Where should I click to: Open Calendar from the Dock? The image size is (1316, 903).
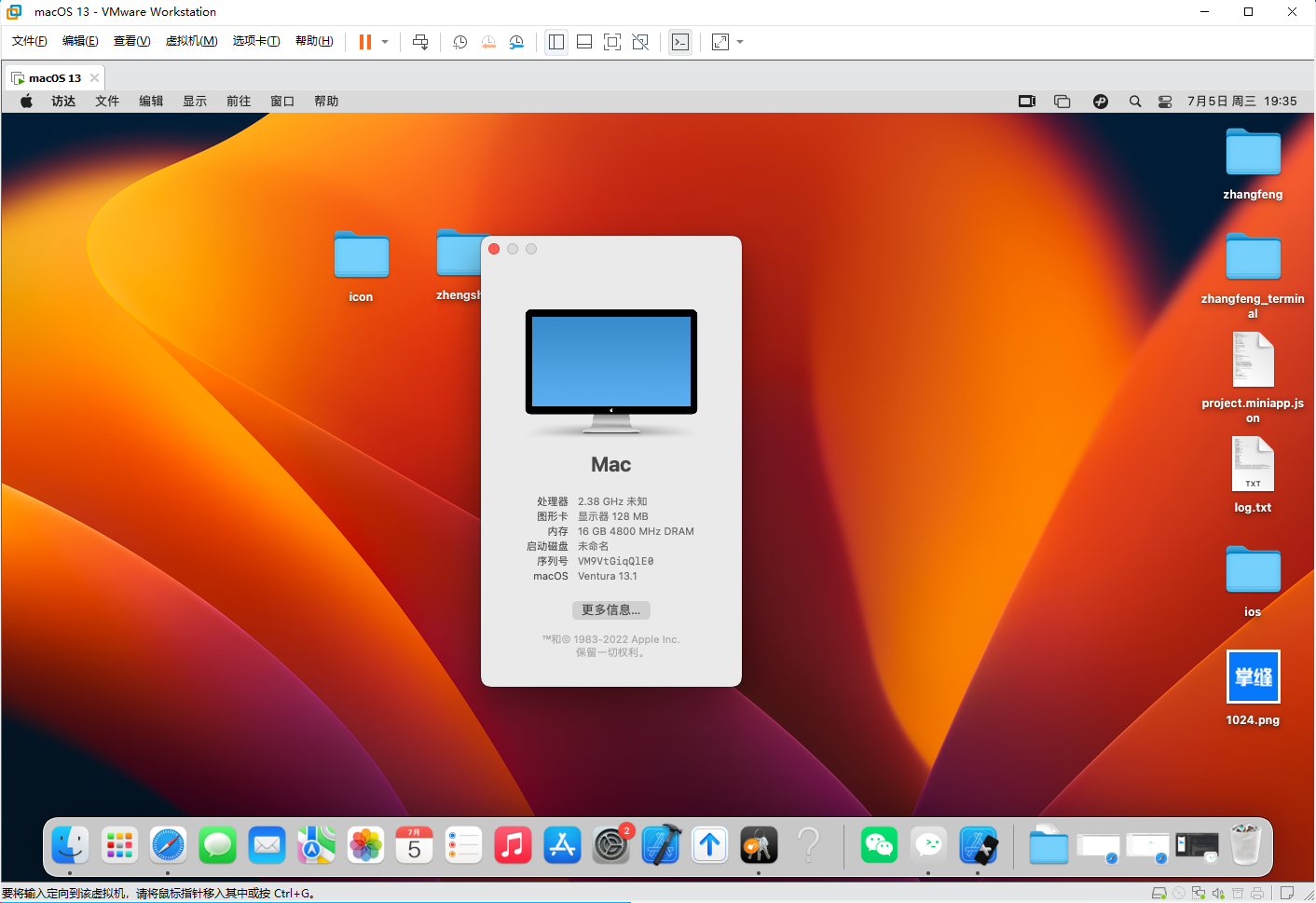[x=415, y=846]
